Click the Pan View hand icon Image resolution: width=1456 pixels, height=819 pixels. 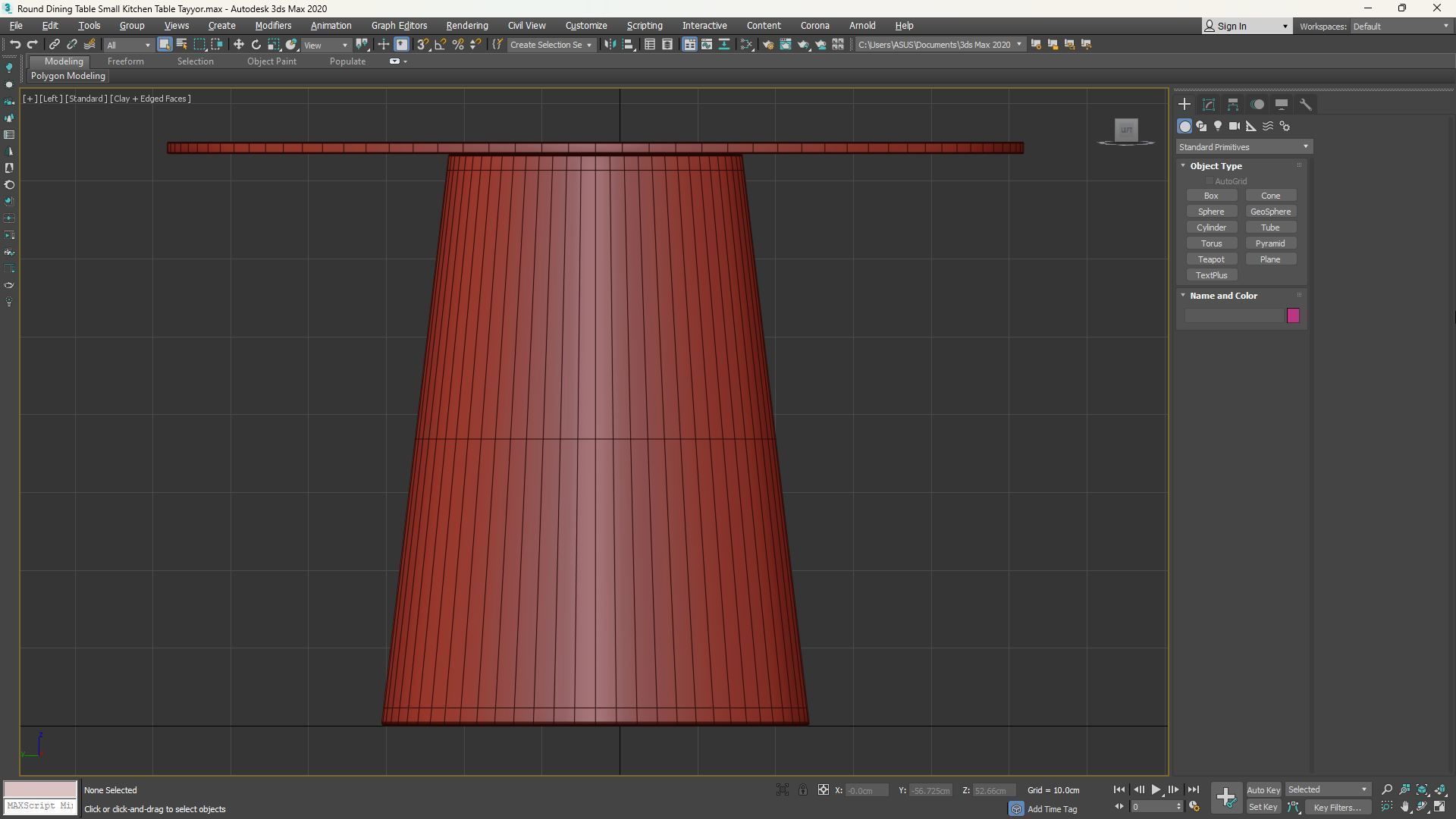(1404, 807)
